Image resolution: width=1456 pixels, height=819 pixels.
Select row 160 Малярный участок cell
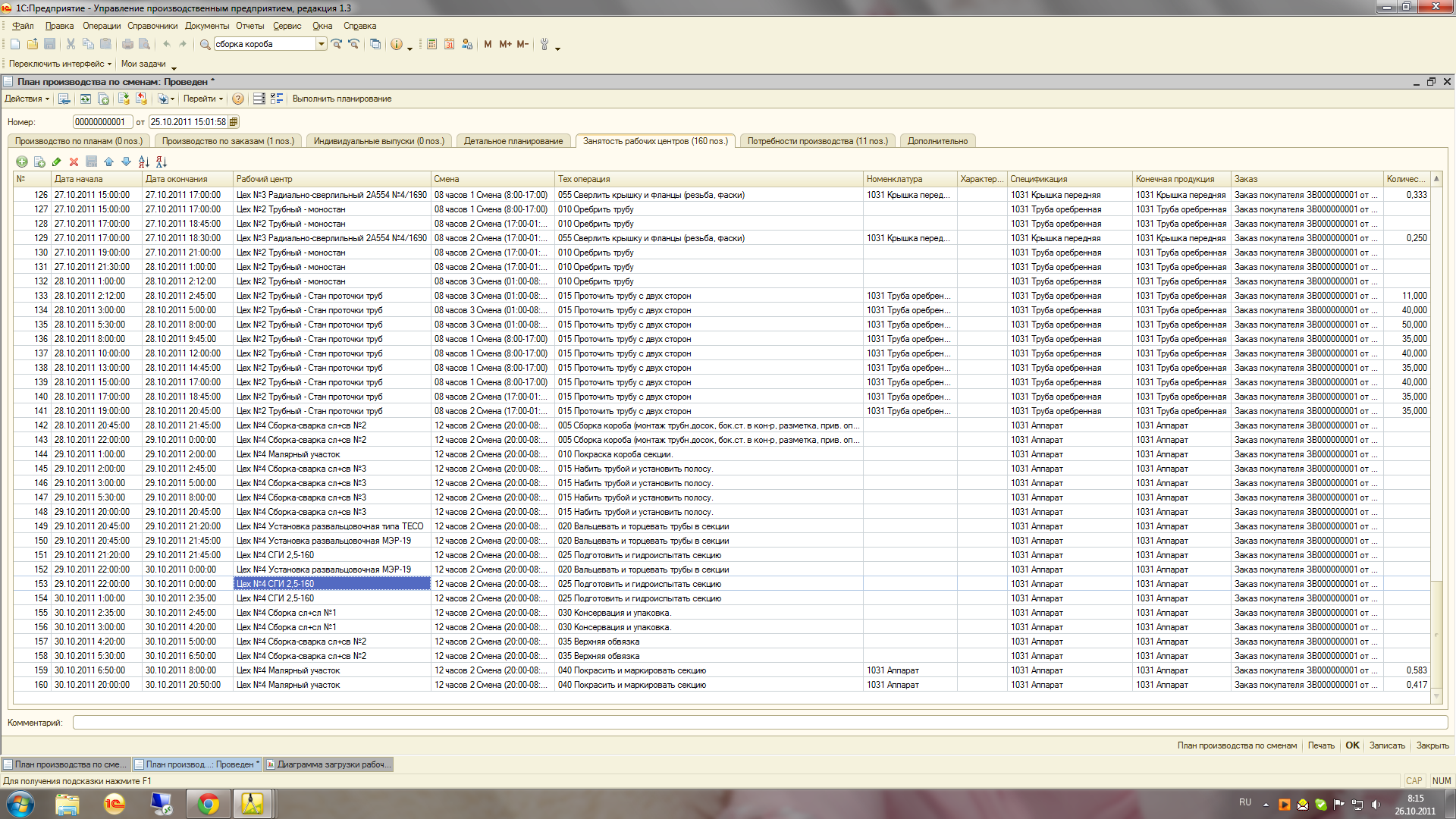(331, 685)
